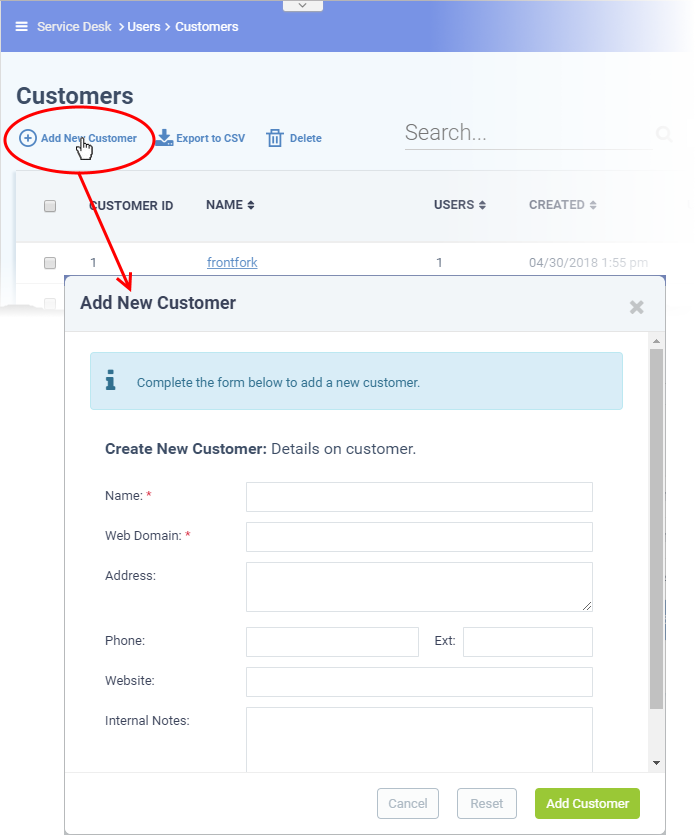Close the Add New Customer dialog
The height and width of the screenshot is (839, 700).
point(636,307)
